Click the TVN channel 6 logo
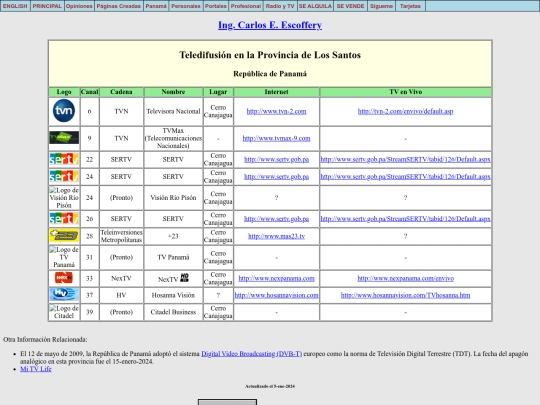This screenshot has height=405, width=540. [x=64, y=111]
